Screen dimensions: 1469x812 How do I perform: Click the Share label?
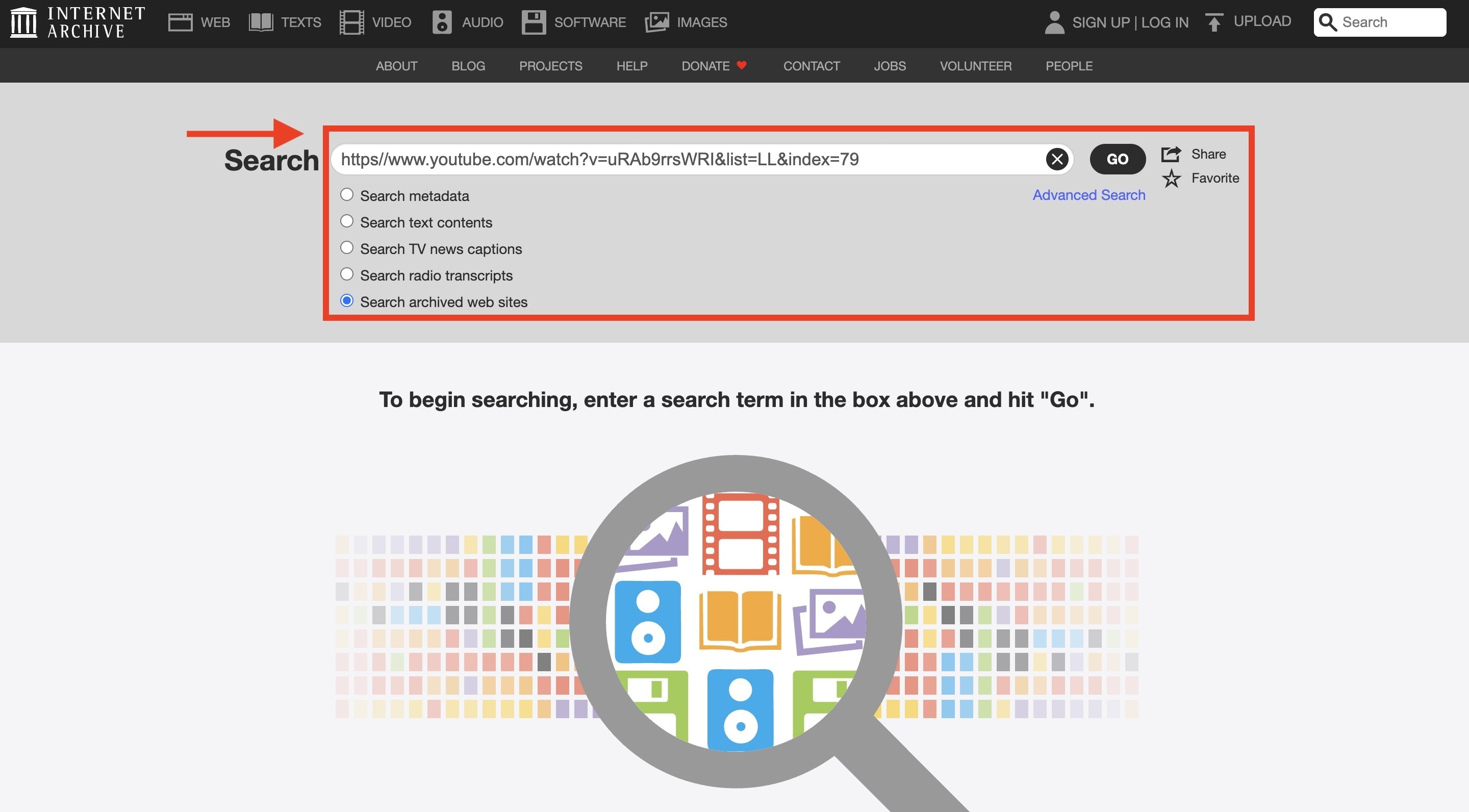tap(1208, 154)
